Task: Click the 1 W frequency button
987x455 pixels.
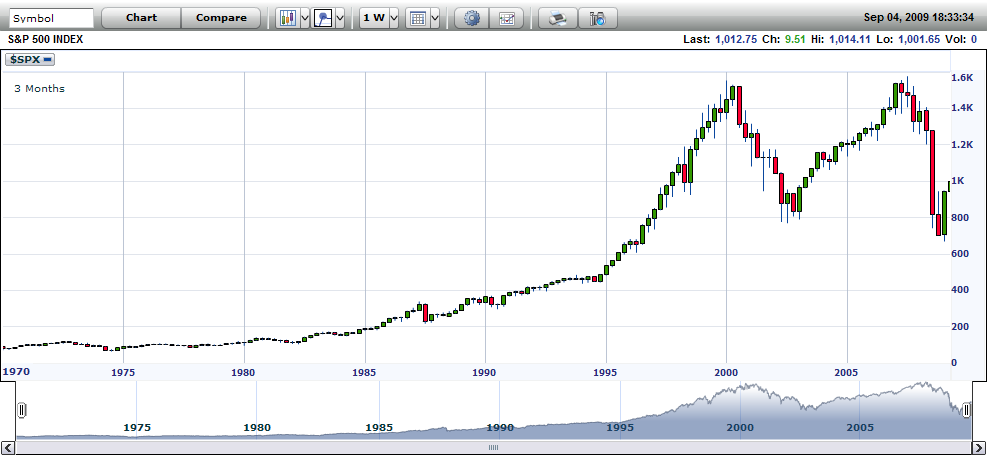Action: [374, 18]
